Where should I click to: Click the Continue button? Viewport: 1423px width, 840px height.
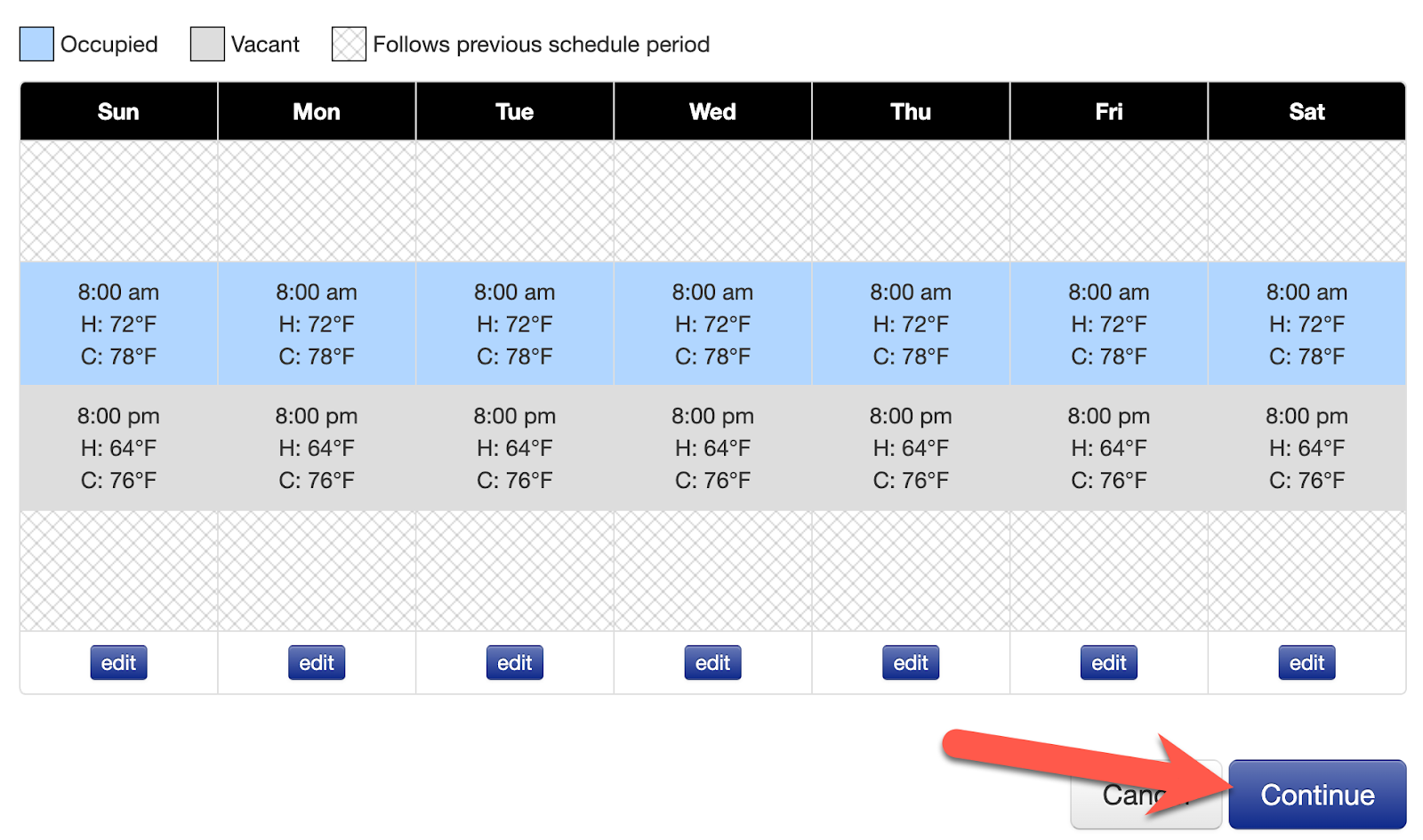pyautogui.click(x=1317, y=795)
